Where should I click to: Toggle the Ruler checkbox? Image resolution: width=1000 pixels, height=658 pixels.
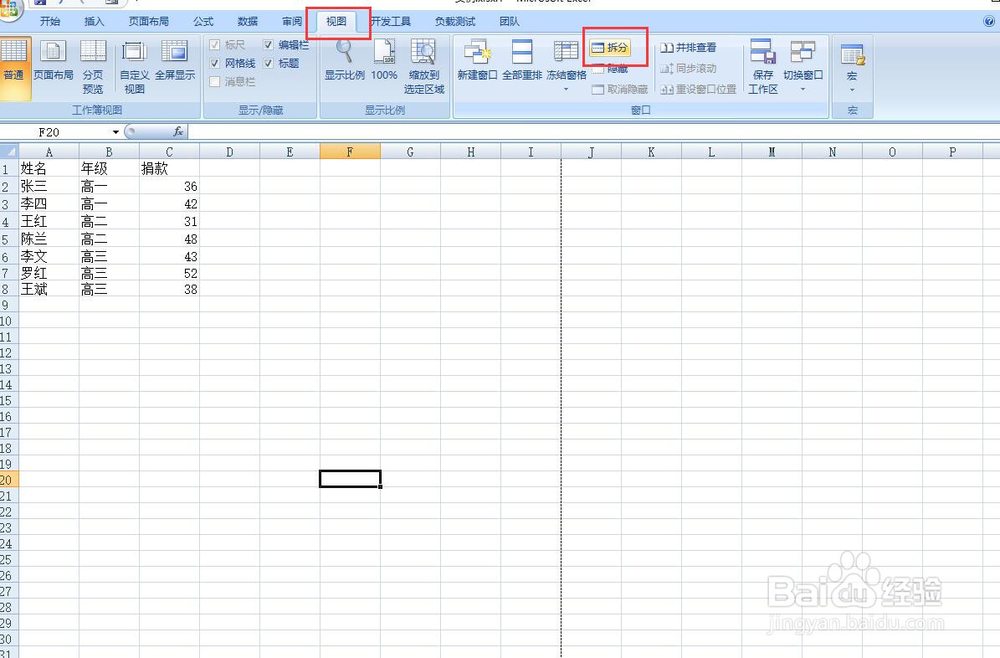click(214, 45)
